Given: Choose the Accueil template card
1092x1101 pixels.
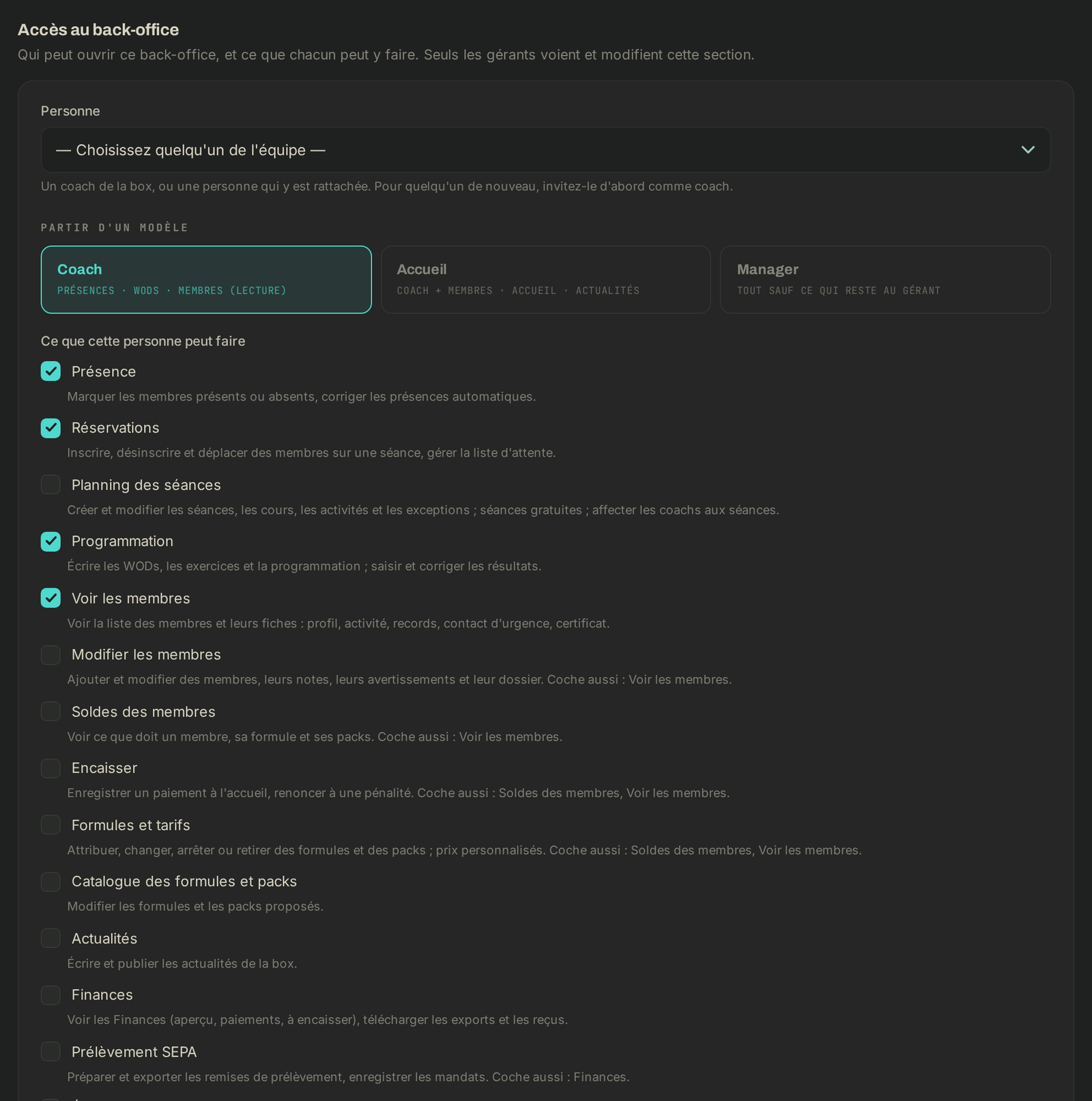Looking at the screenshot, I should point(545,279).
